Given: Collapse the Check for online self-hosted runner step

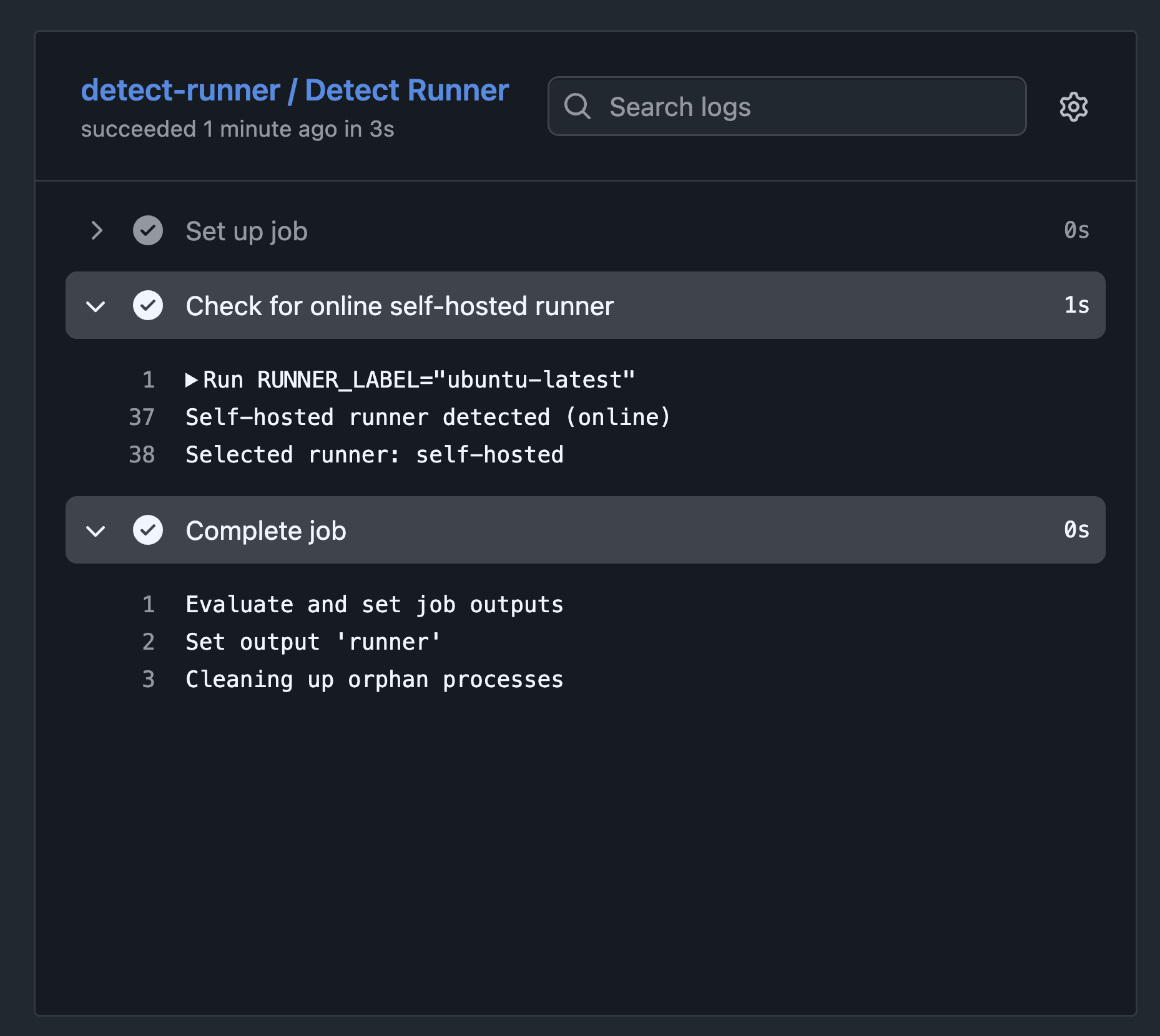Looking at the screenshot, I should click(96, 306).
